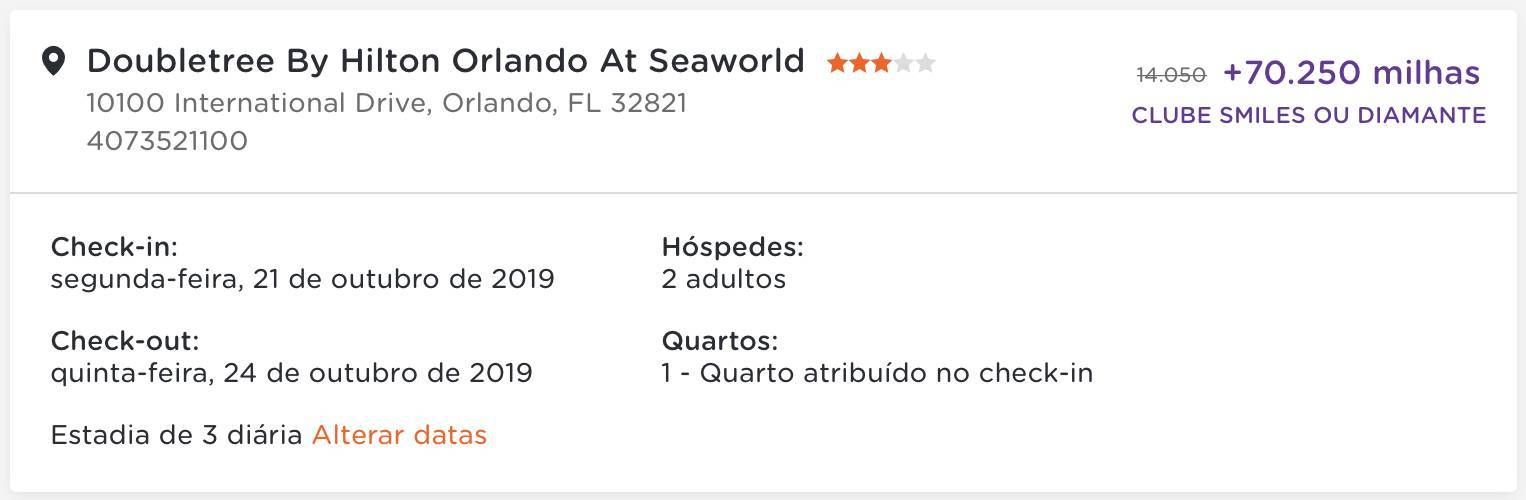1526x500 pixels.
Task: Click the Estadia de 3 diária text
Action: coord(177,435)
